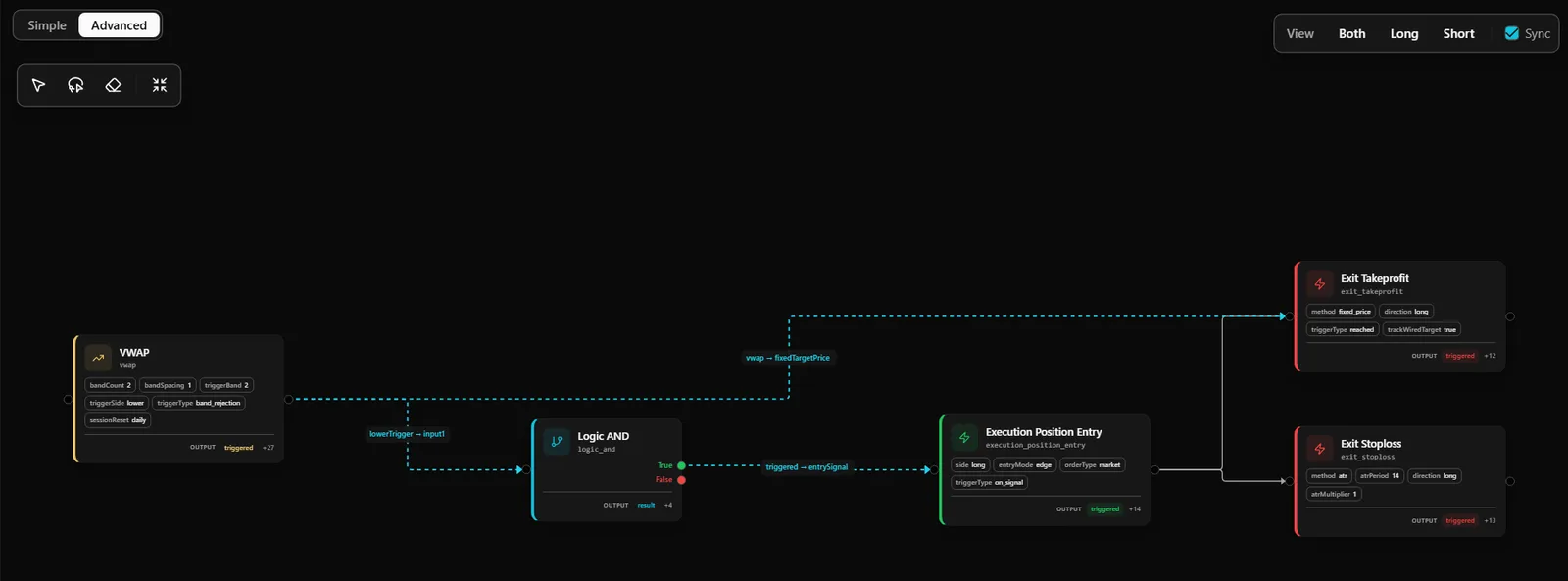Click the atrMultiplier 1 chip
The height and width of the screenshot is (581, 1568).
coord(1334,494)
